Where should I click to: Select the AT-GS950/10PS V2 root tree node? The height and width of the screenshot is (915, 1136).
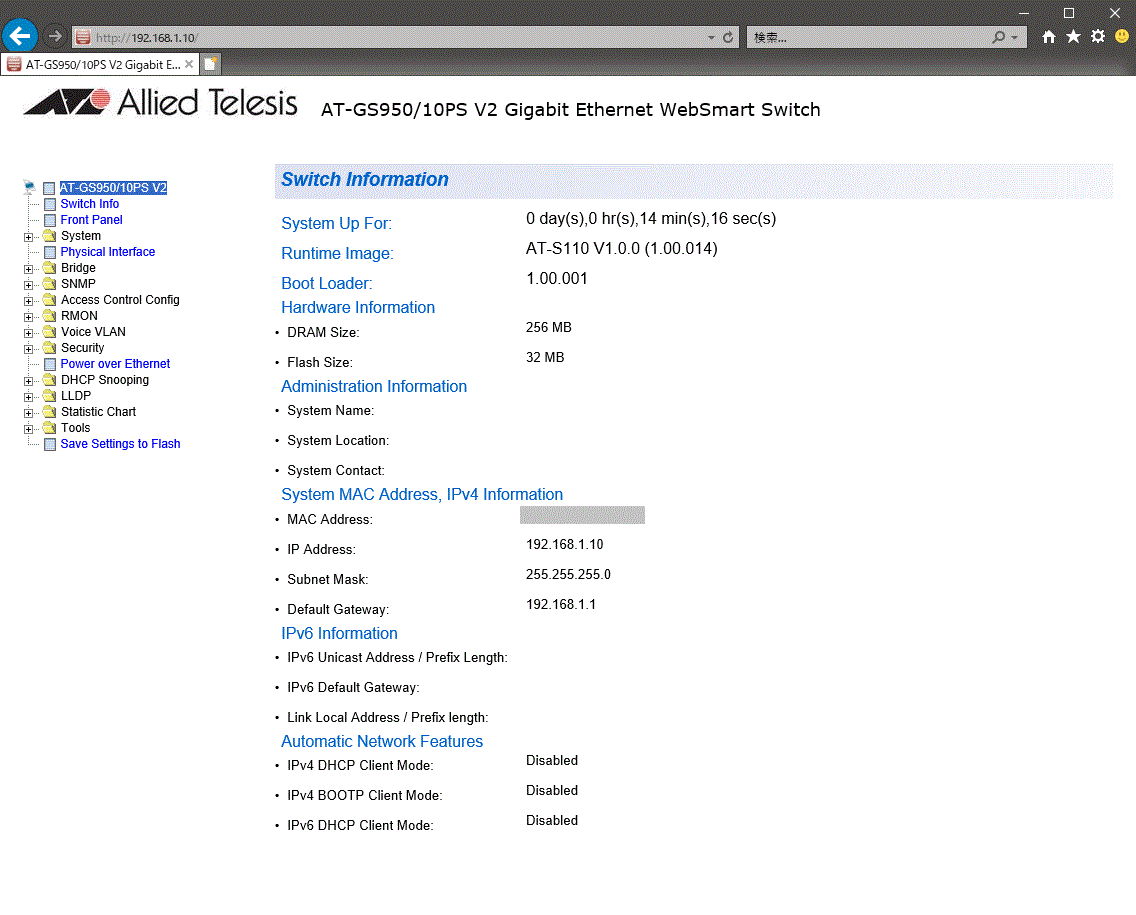coord(113,188)
